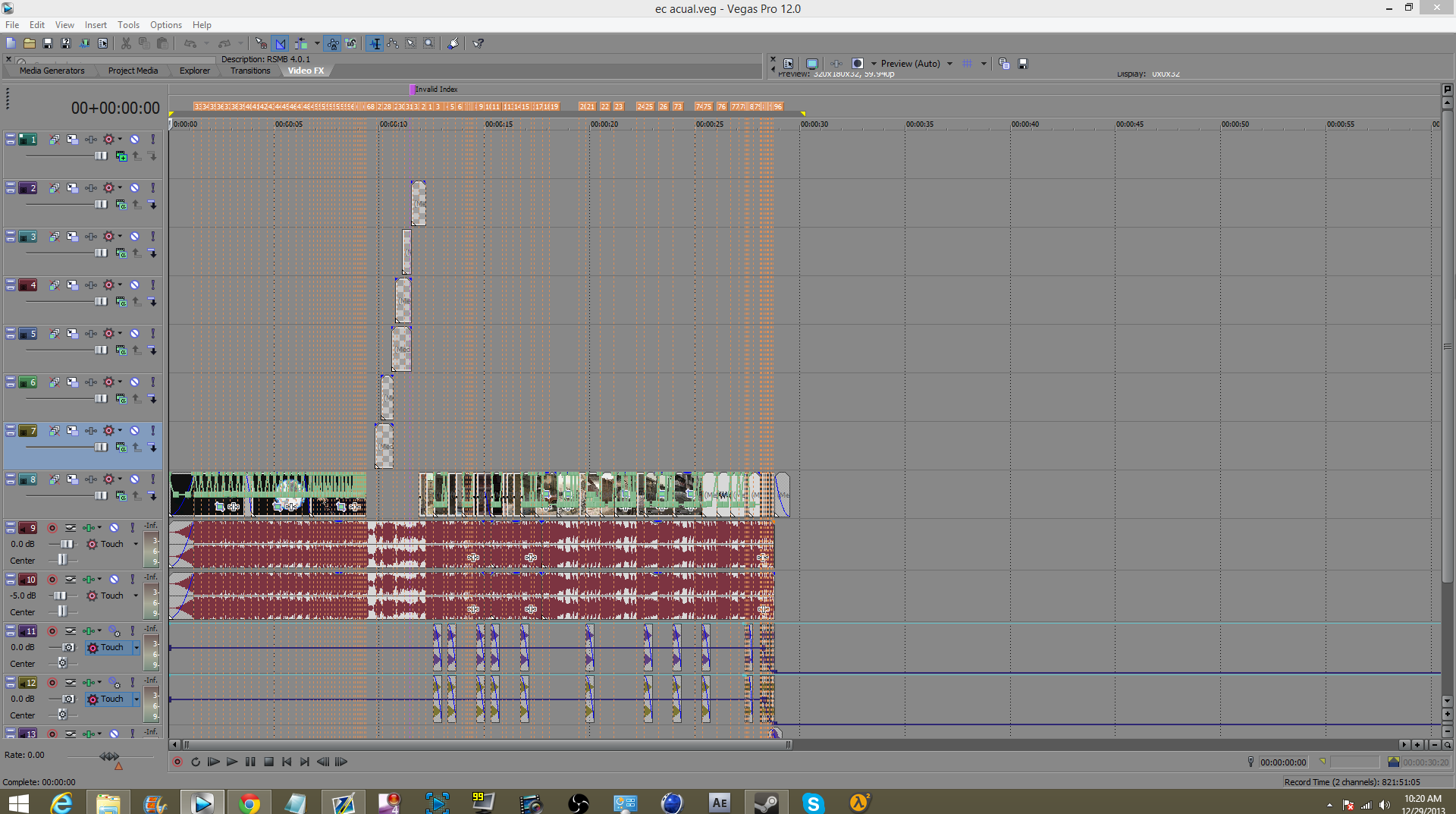
Task: Click the volume fader on audio track 10
Action: pos(61,596)
